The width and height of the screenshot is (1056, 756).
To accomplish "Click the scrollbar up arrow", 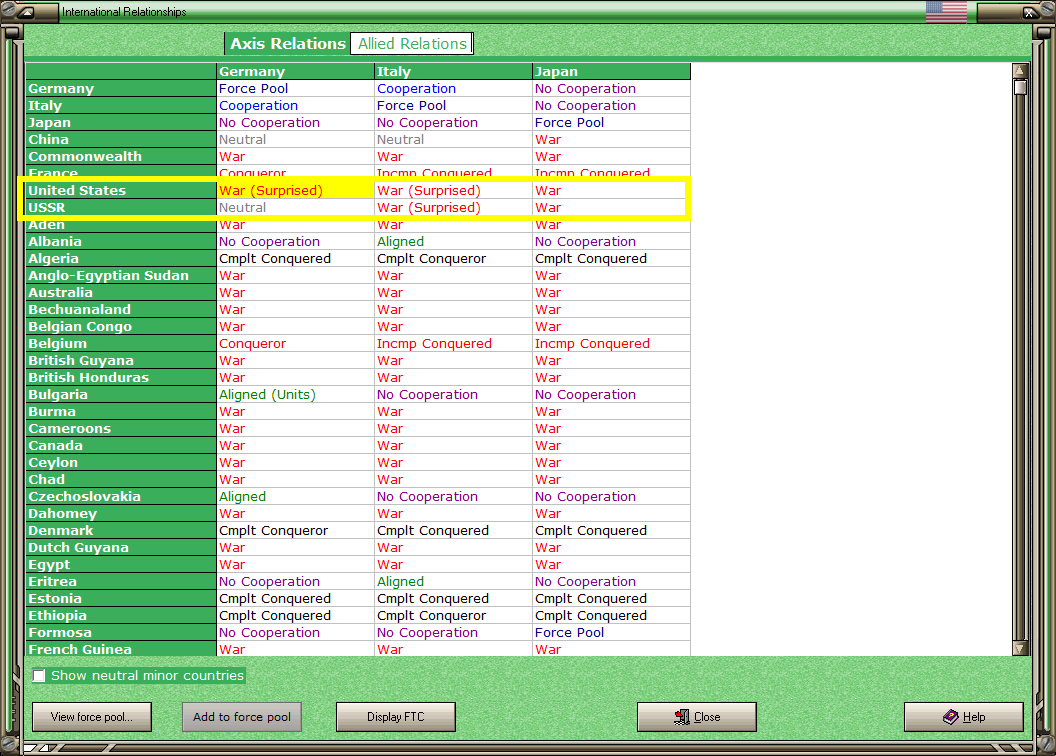I will tap(1020, 71).
